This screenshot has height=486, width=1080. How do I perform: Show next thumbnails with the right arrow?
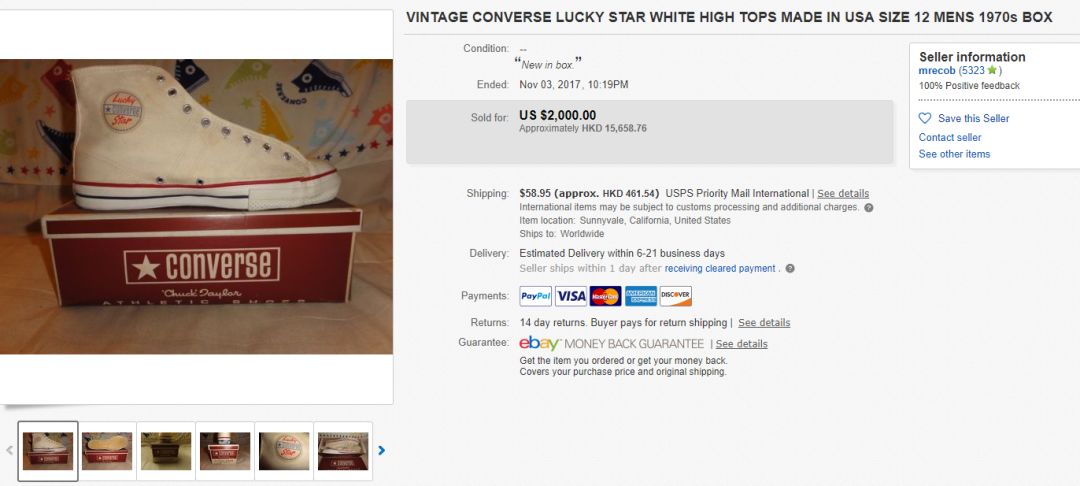click(381, 450)
